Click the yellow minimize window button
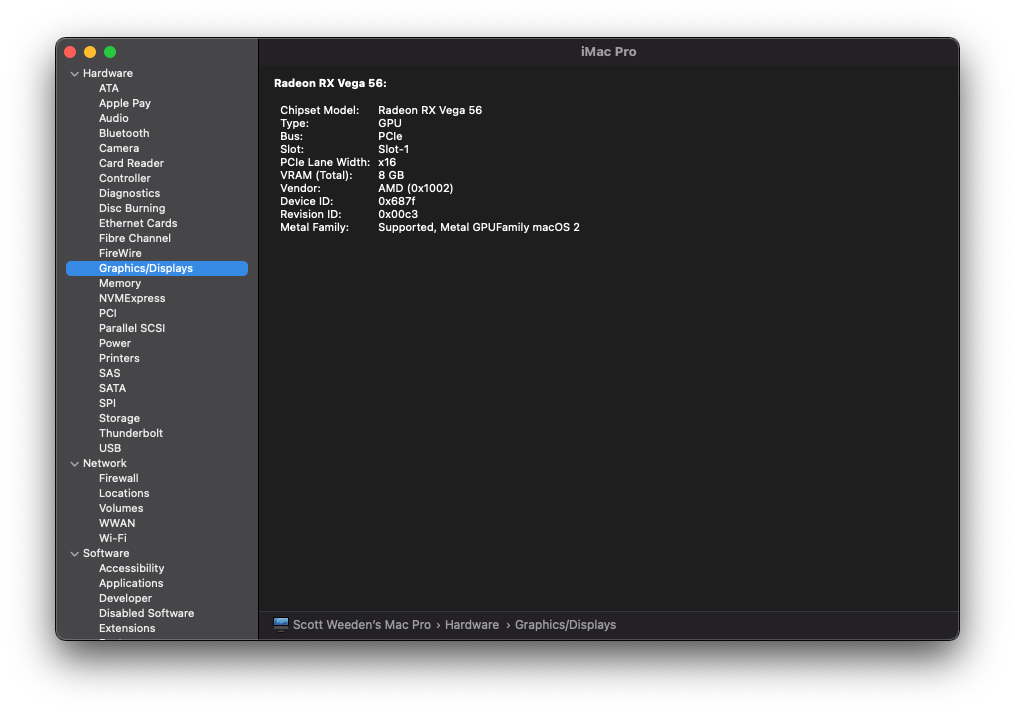The width and height of the screenshot is (1015, 714). (x=90, y=52)
